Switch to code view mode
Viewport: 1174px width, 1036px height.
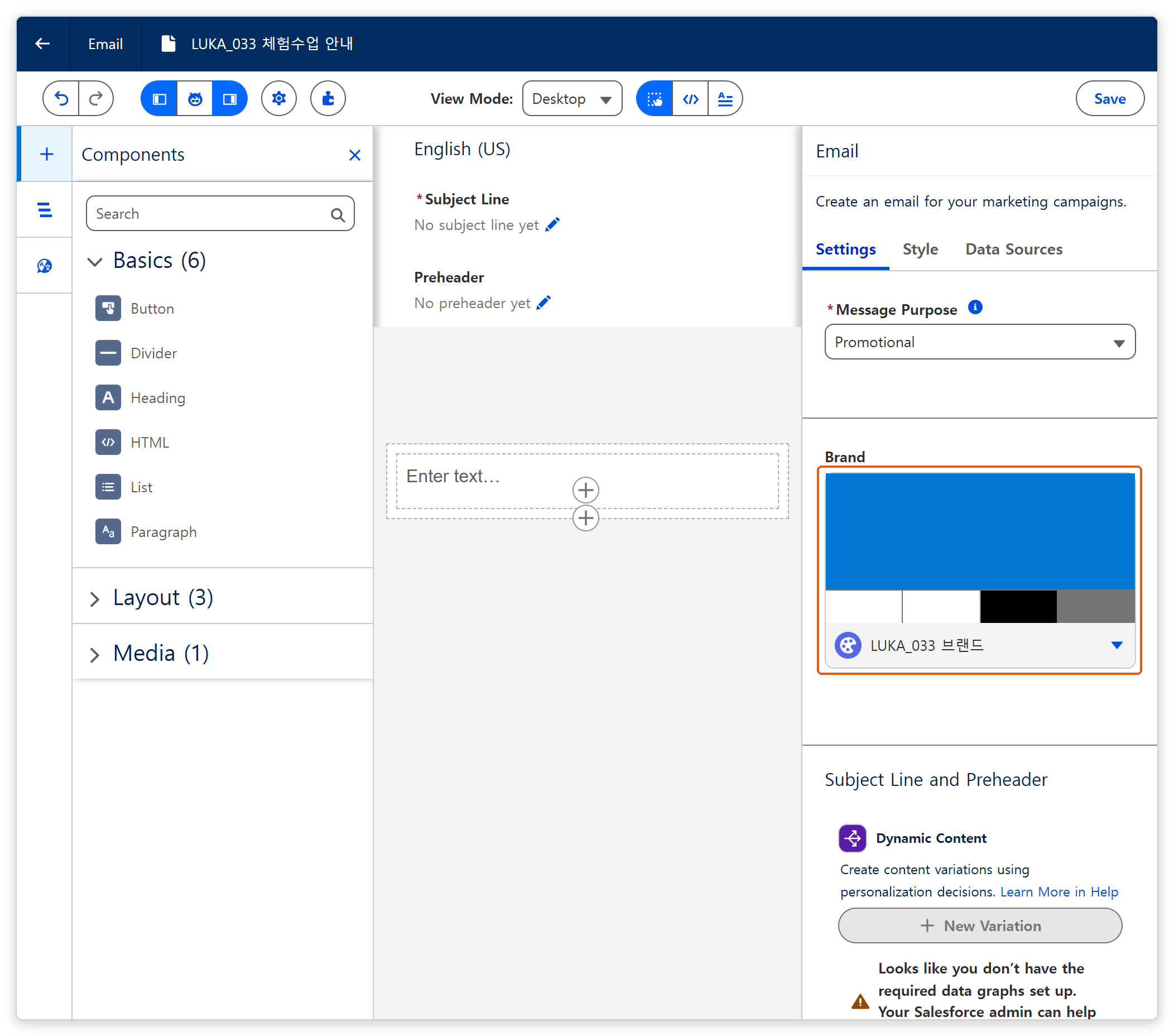pyautogui.click(x=690, y=99)
